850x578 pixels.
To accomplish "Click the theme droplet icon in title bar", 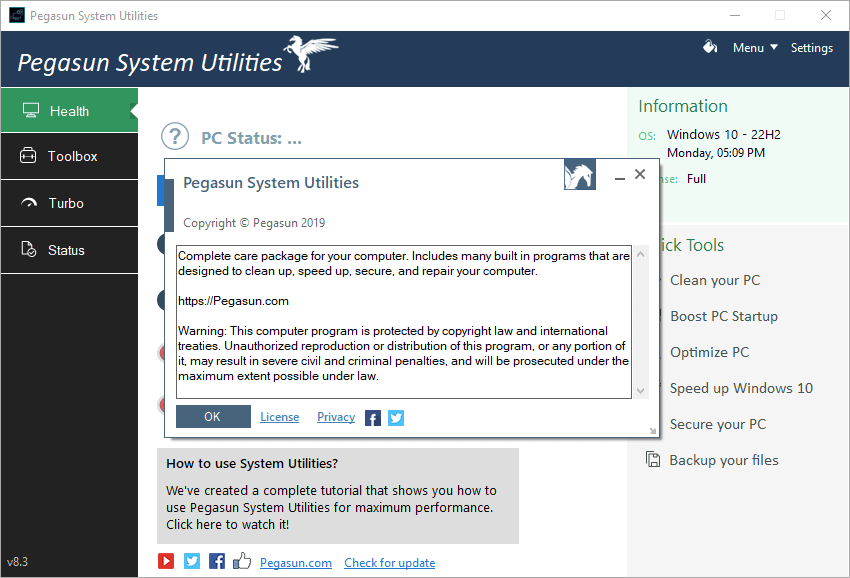I will [x=710, y=47].
